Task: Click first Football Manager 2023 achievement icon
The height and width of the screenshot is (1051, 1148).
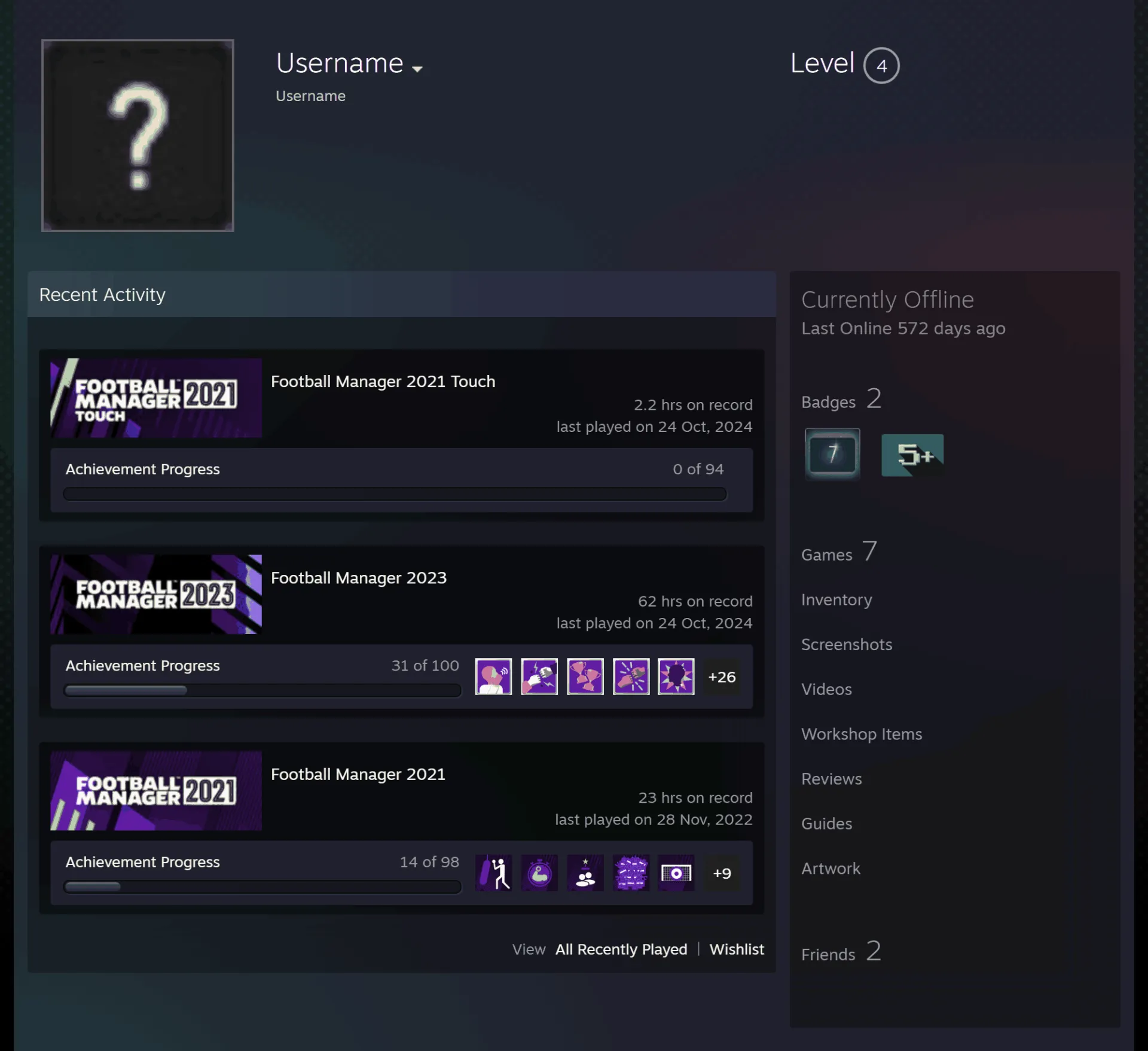Action: [493, 677]
